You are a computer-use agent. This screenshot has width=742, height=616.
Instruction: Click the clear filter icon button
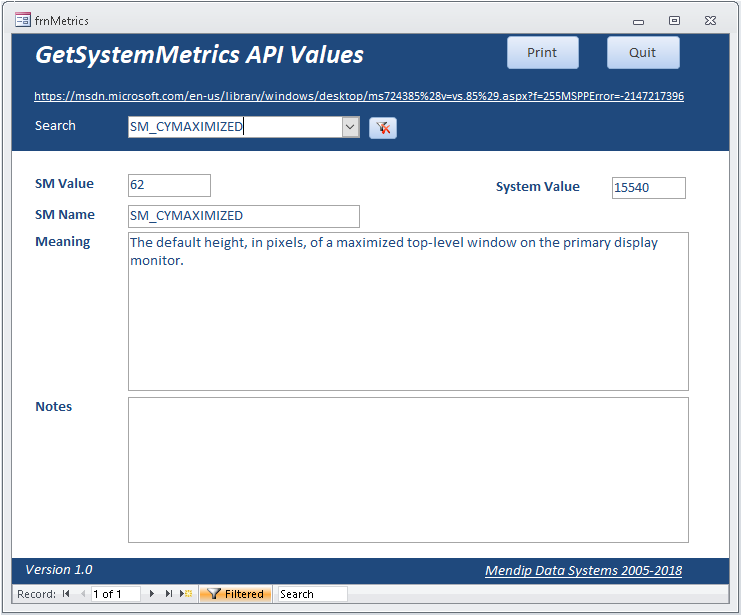tap(382, 128)
